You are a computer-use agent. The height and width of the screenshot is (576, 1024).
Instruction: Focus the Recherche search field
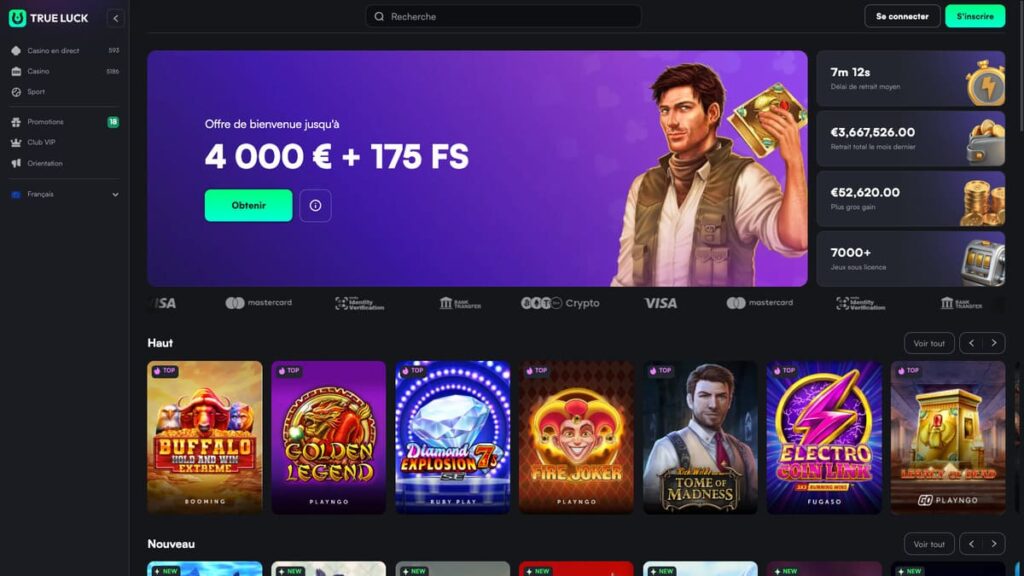[503, 16]
